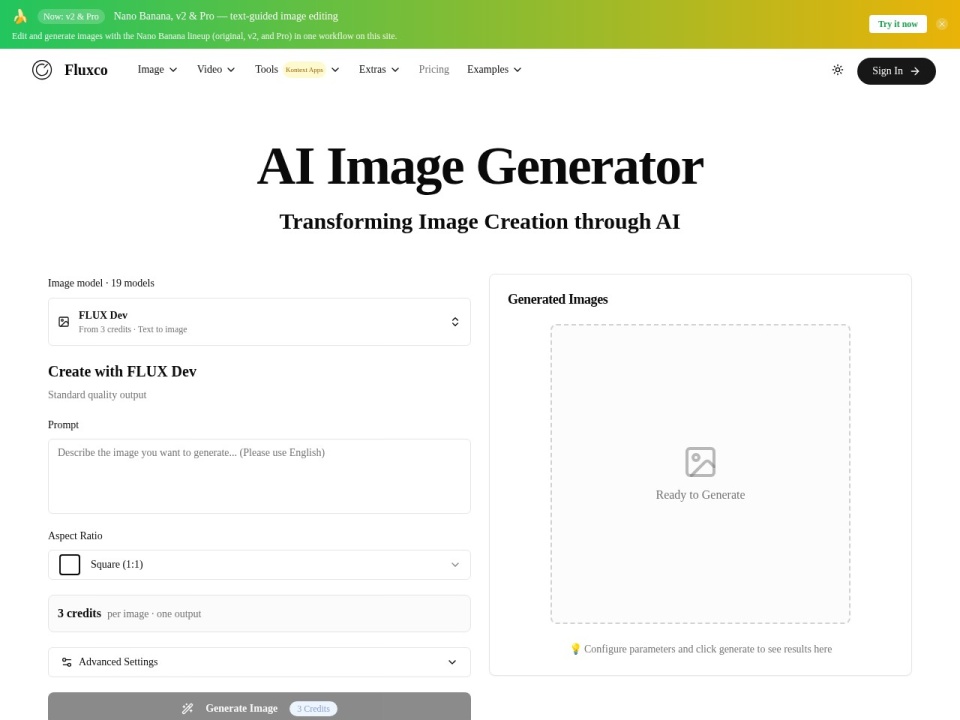Click the Examples menu chevron arrow
960x720 pixels.
(x=517, y=70)
